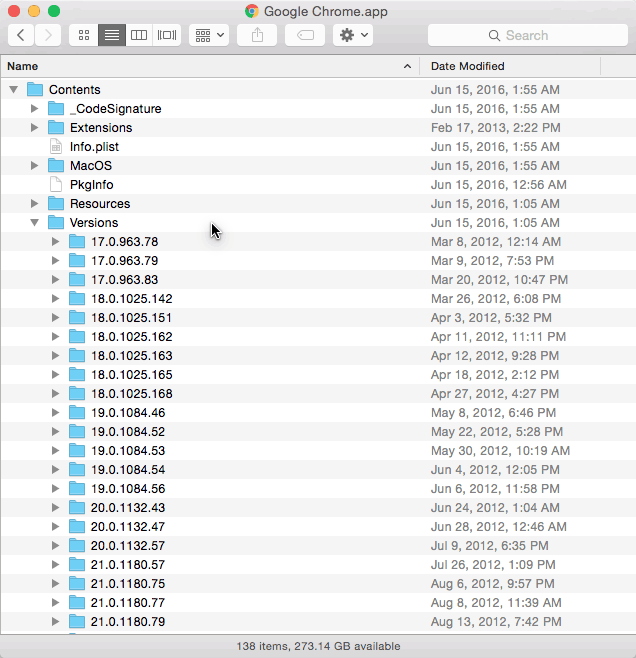
Task: Collapse the Contents folder disclosure triangle
Action: (x=14, y=89)
